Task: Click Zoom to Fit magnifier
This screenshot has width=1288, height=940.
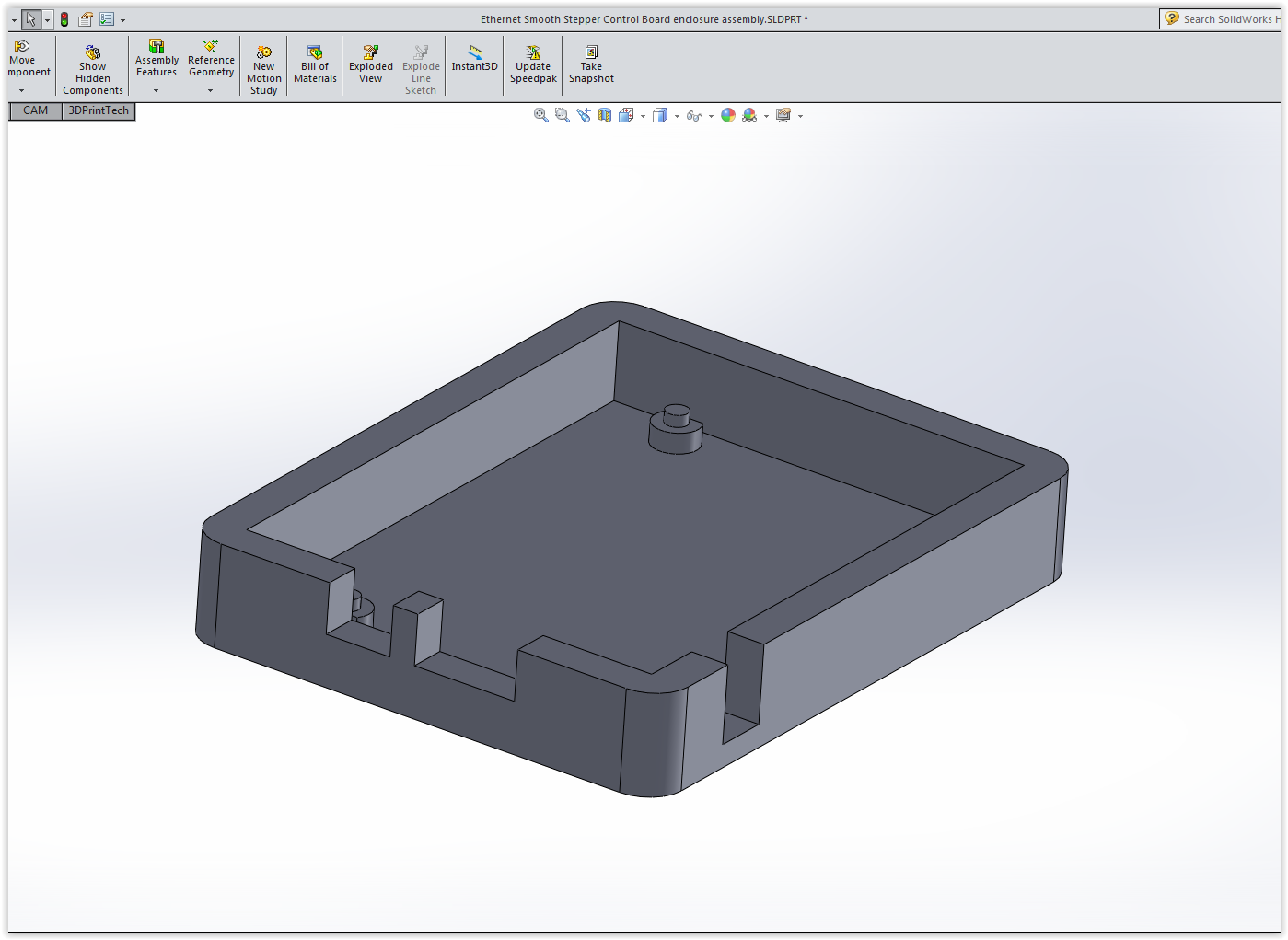Action: pos(541,115)
